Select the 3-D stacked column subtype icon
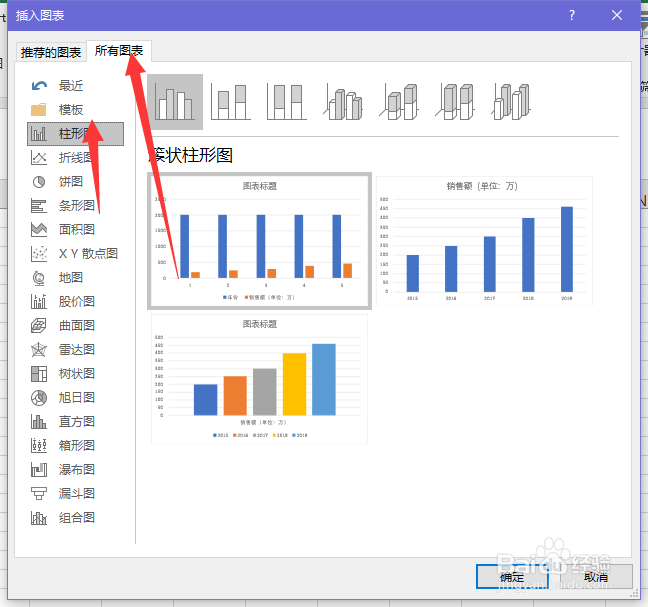Screen dimensions: 648x607 [399, 102]
